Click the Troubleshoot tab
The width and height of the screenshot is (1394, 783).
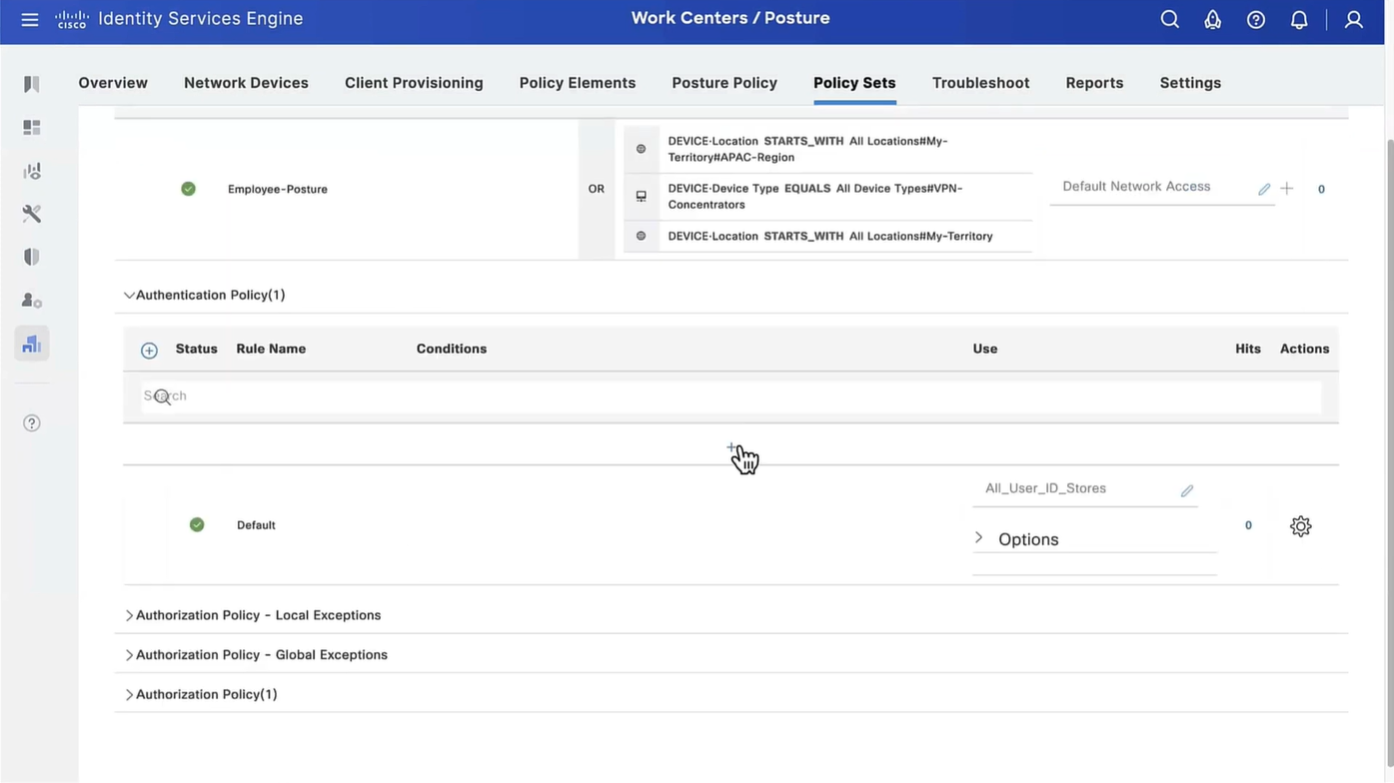tap(980, 83)
